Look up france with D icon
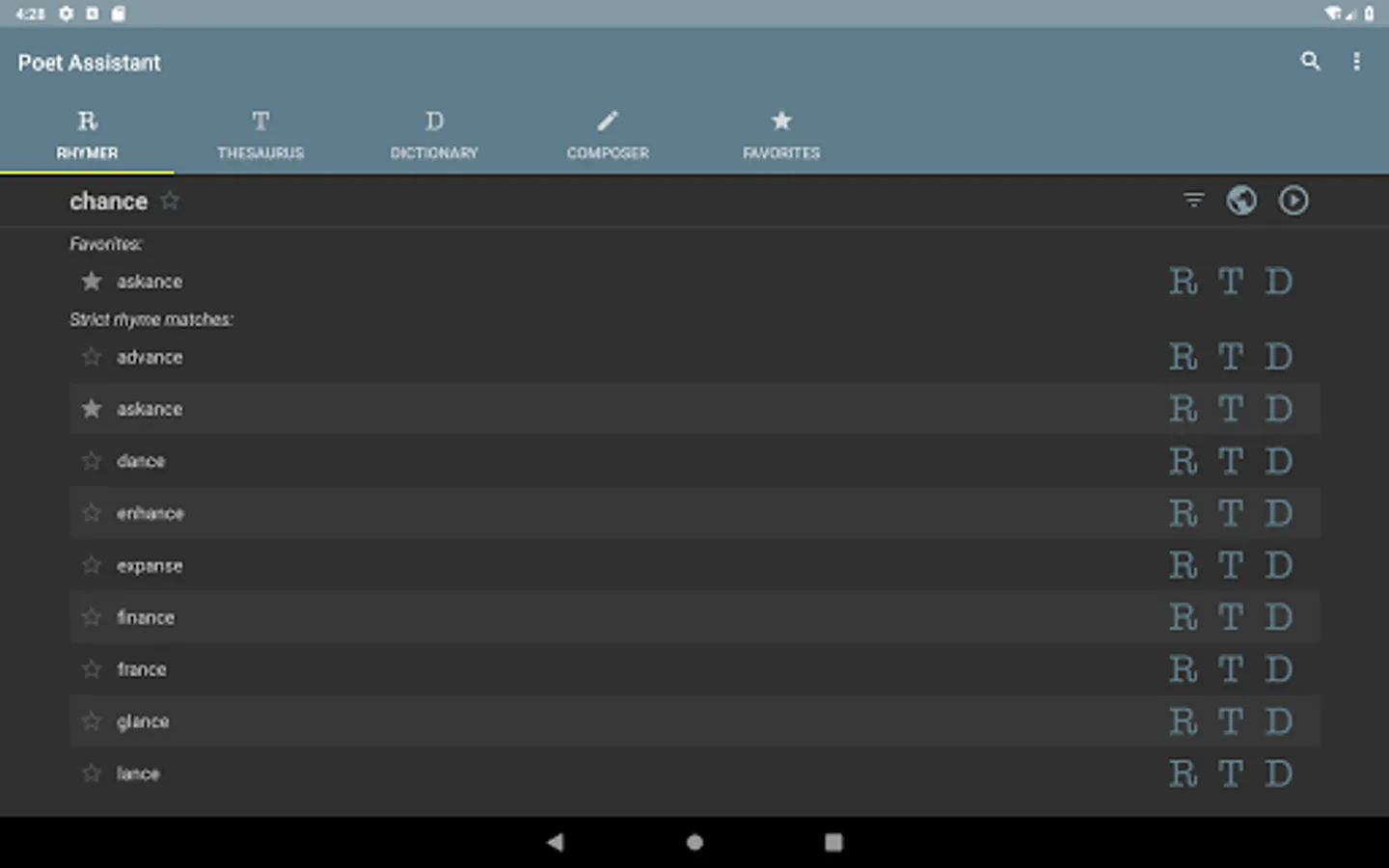The image size is (1389, 868). [1279, 669]
